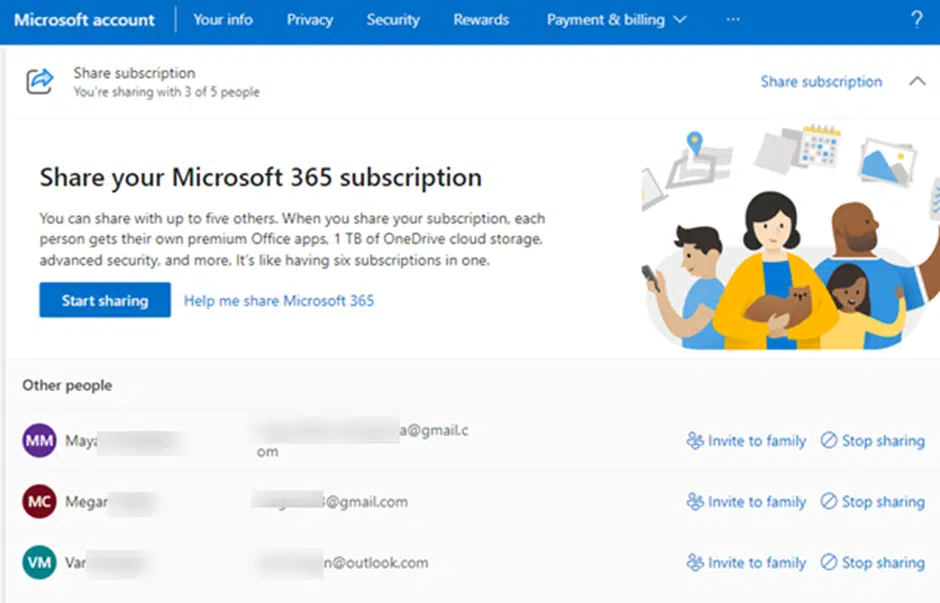Click the MM avatar for Maya
The height and width of the screenshot is (603, 940).
pyautogui.click(x=40, y=441)
